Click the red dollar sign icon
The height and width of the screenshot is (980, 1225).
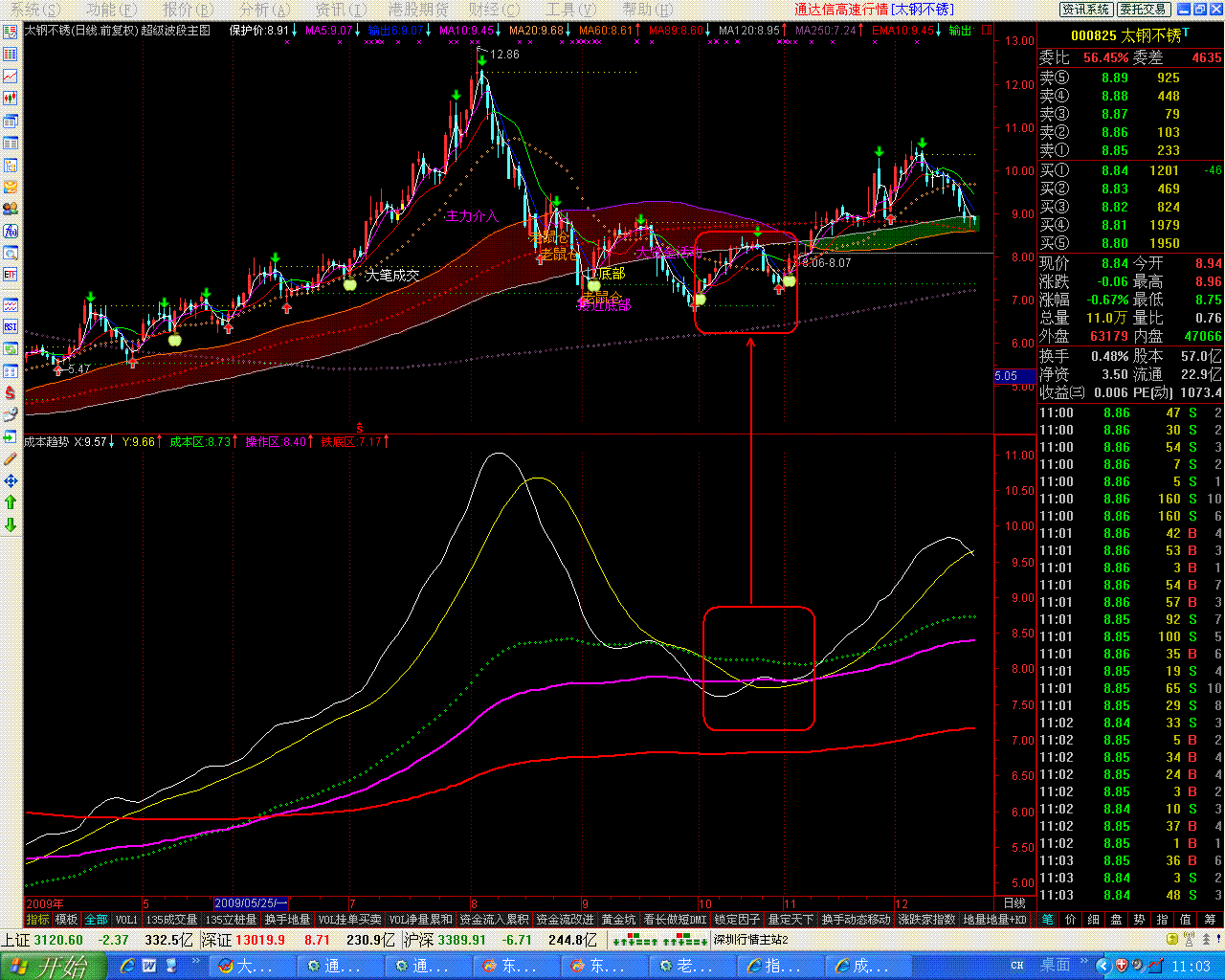pos(11,392)
